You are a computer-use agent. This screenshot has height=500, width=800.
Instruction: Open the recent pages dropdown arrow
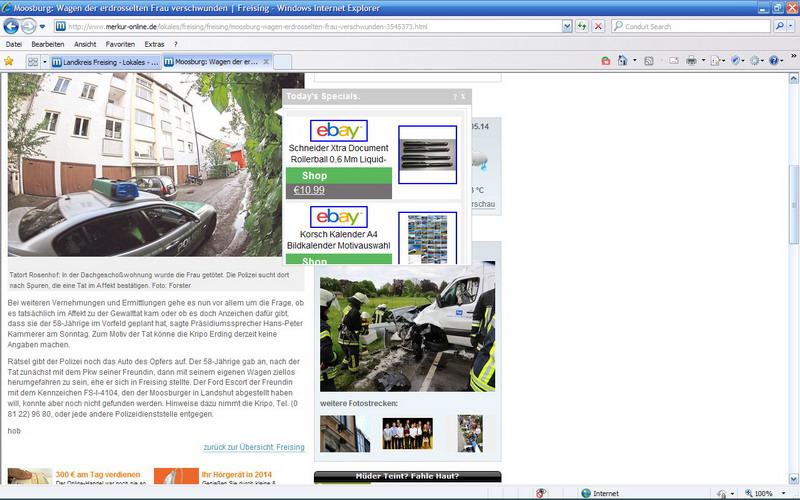coord(42,27)
